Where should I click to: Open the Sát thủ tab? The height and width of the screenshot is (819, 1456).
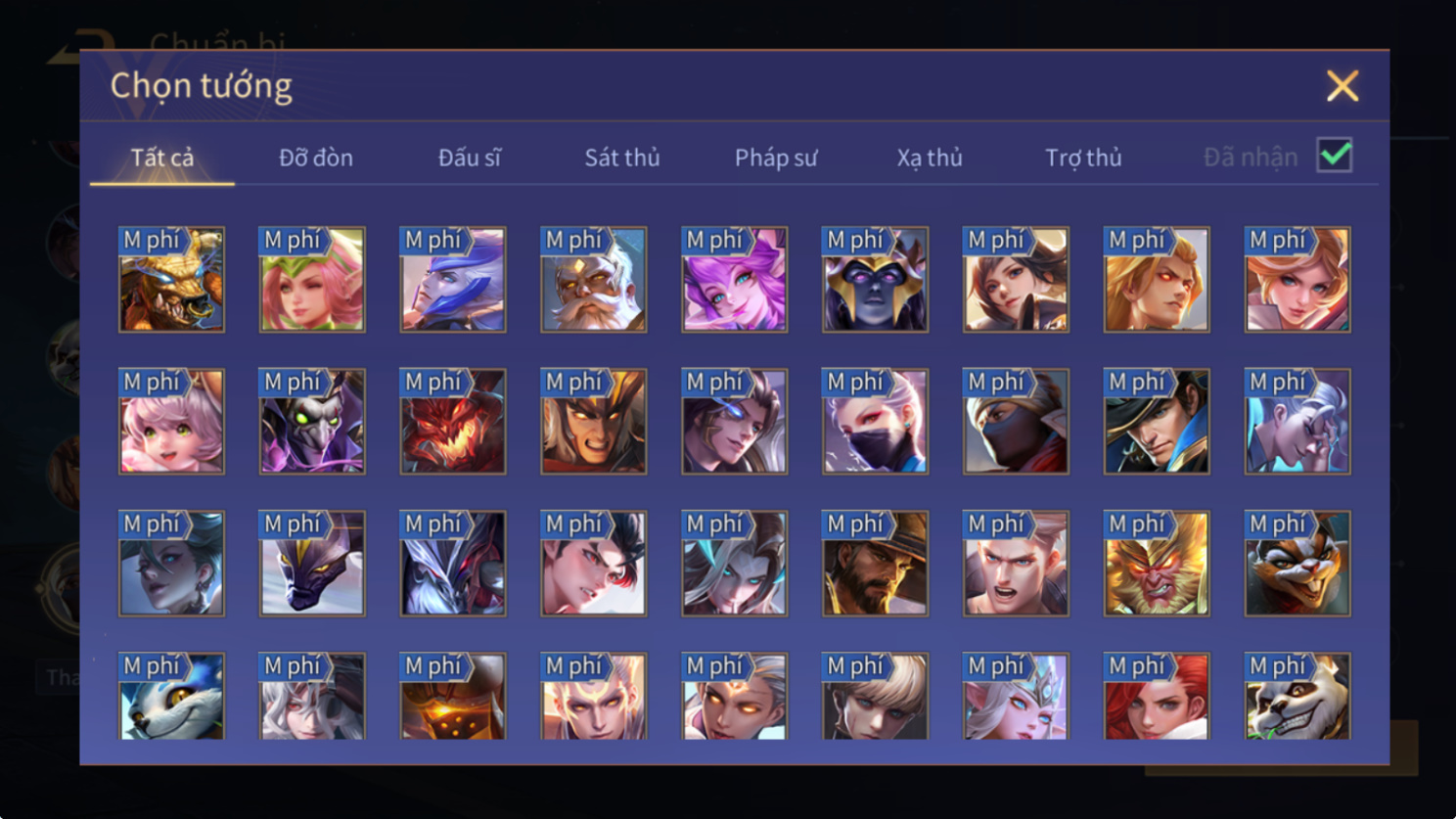click(622, 158)
